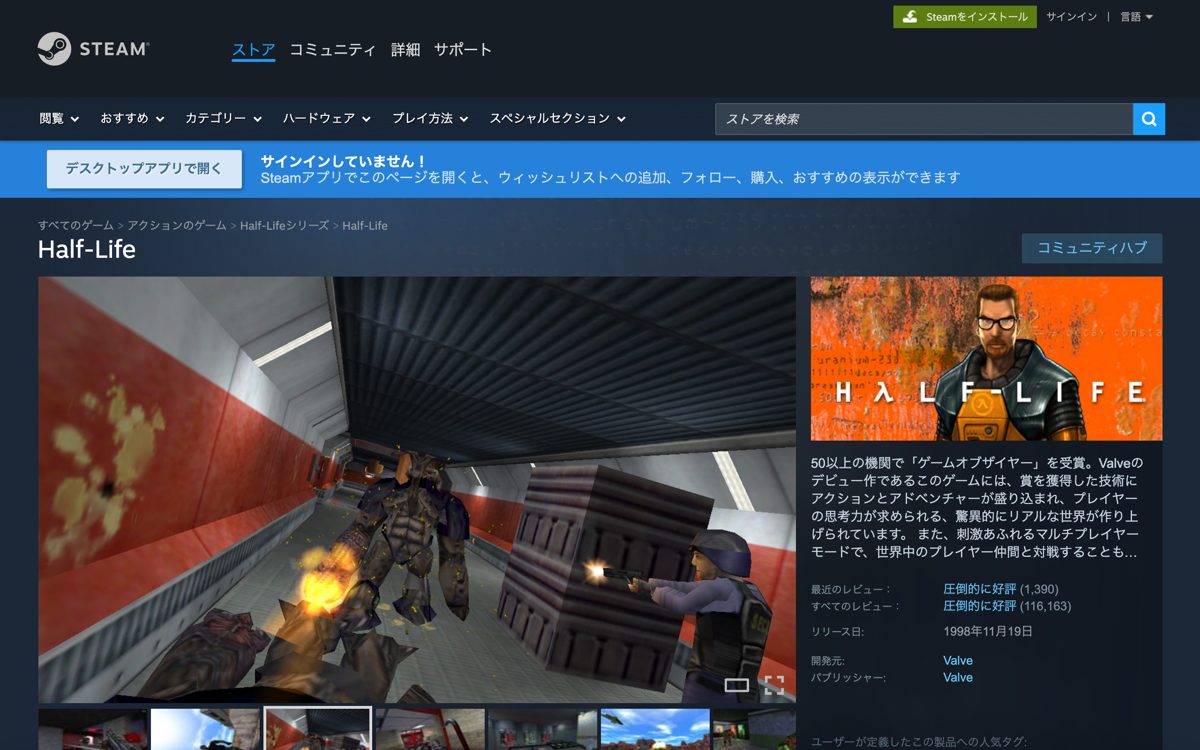This screenshot has height=750, width=1200.
Task: Select the highlighted third screenshot thumbnail
Action: 318,729
